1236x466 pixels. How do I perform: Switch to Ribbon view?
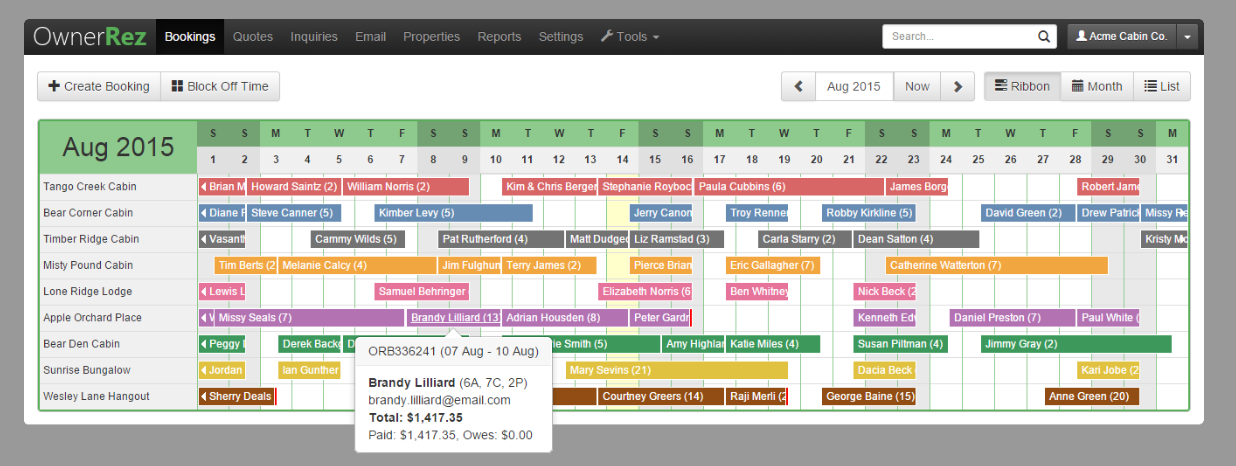[x=1022, y=87]
